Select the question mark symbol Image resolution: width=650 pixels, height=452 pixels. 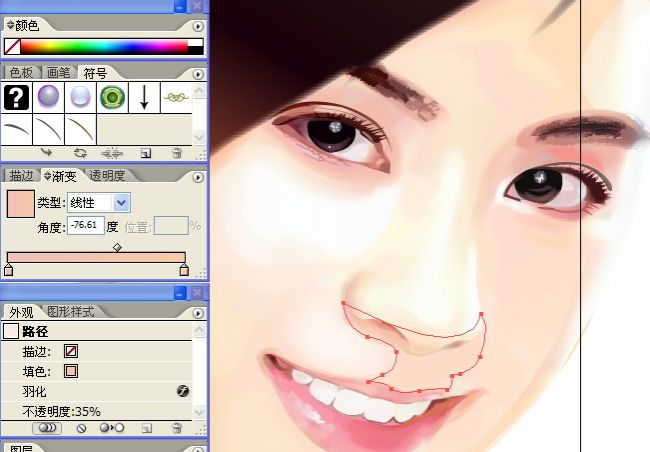coord(16,97)
